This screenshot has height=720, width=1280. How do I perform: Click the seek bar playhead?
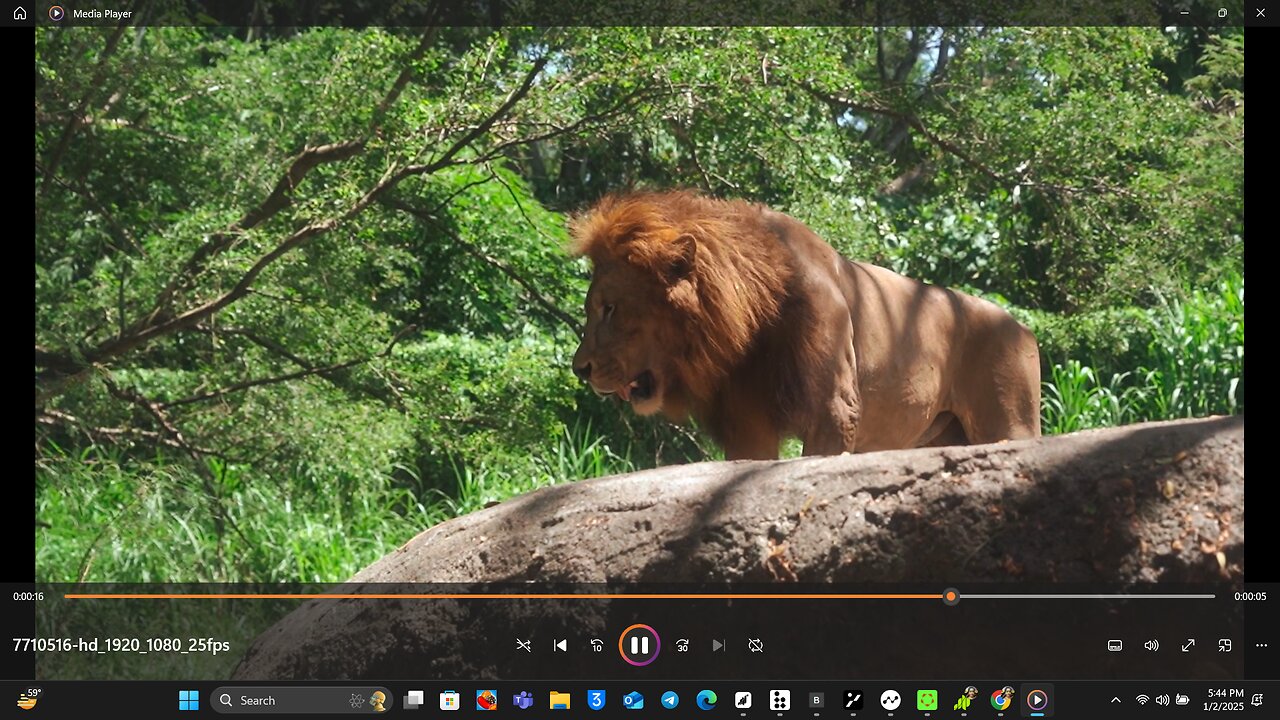(951, 596)
